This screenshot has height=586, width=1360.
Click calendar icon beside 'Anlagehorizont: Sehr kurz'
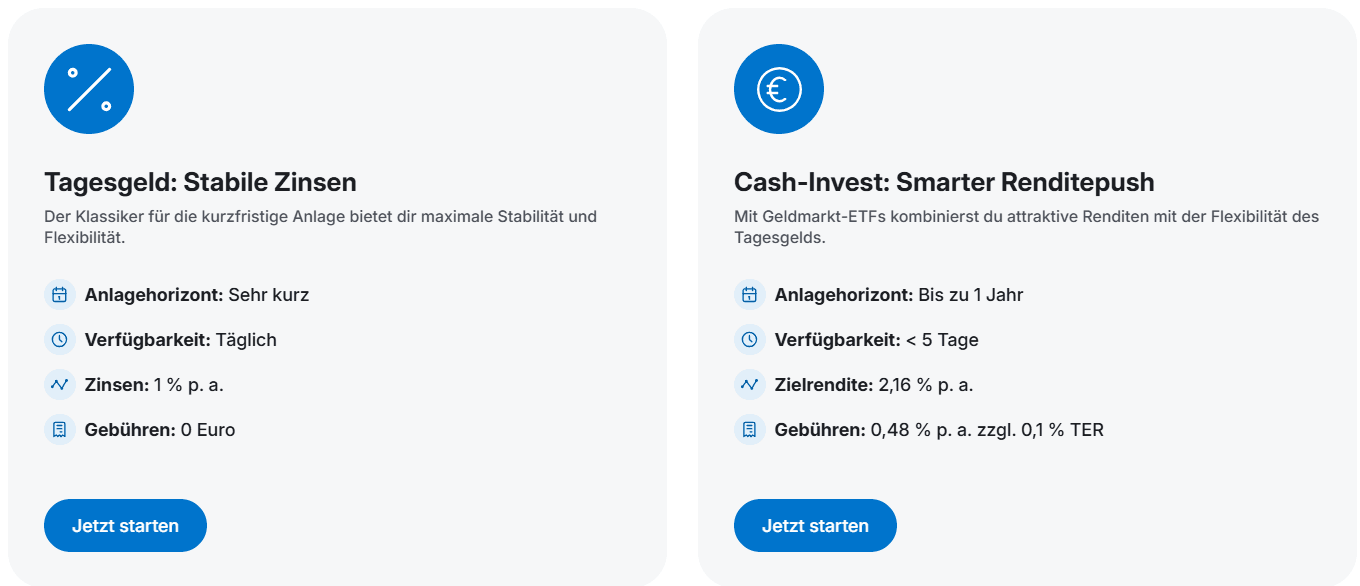click(60, 295)
